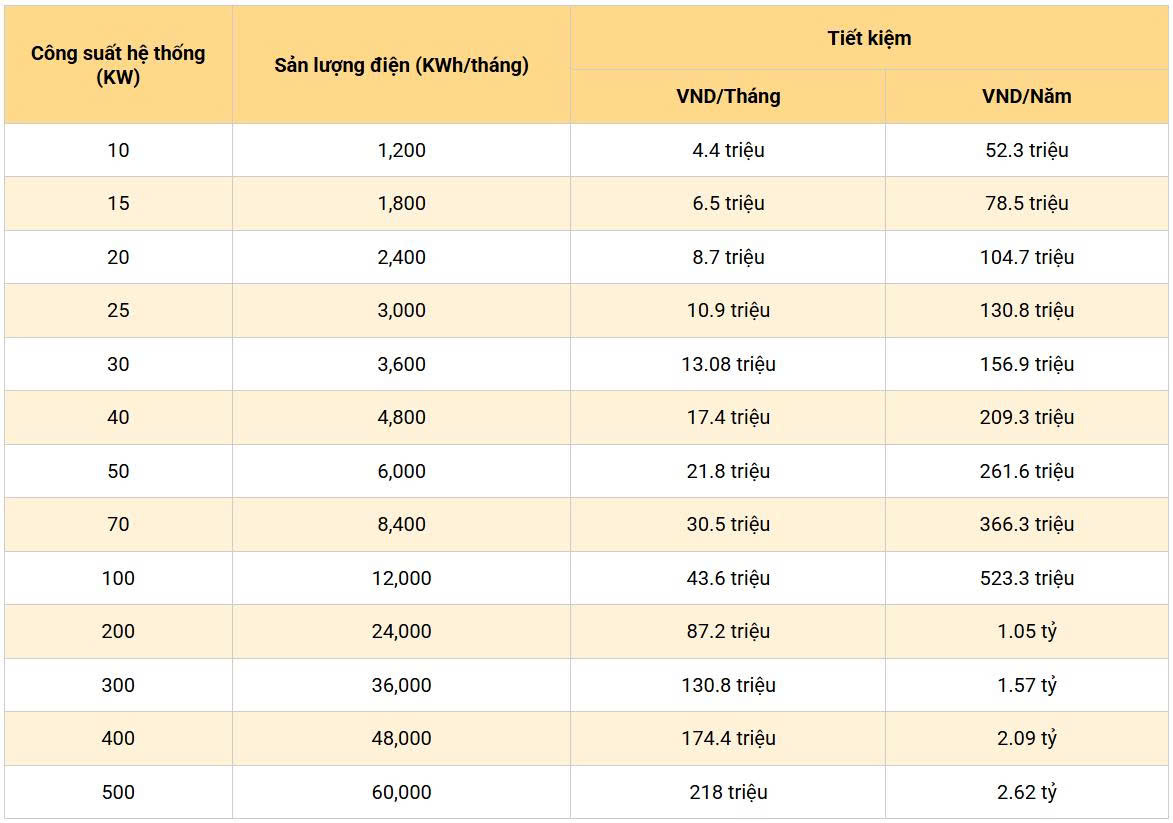This screenshot has width=1173, height=823.
Task: Select the '1.57 tỷ' yearly savings cell
Action: (x=1027, y=685)
